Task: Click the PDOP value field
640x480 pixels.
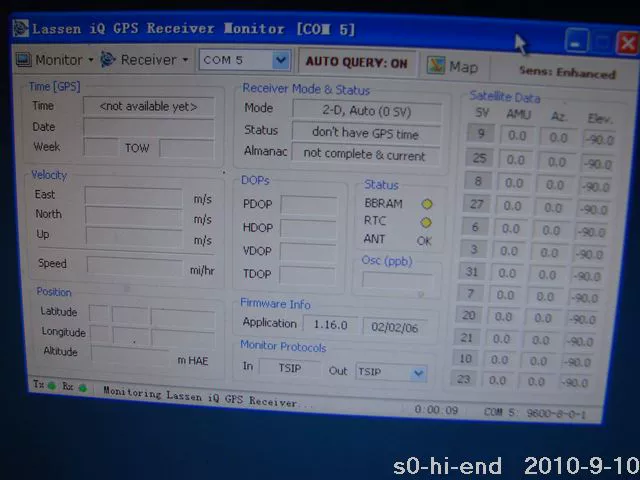Action: point(309,205)
